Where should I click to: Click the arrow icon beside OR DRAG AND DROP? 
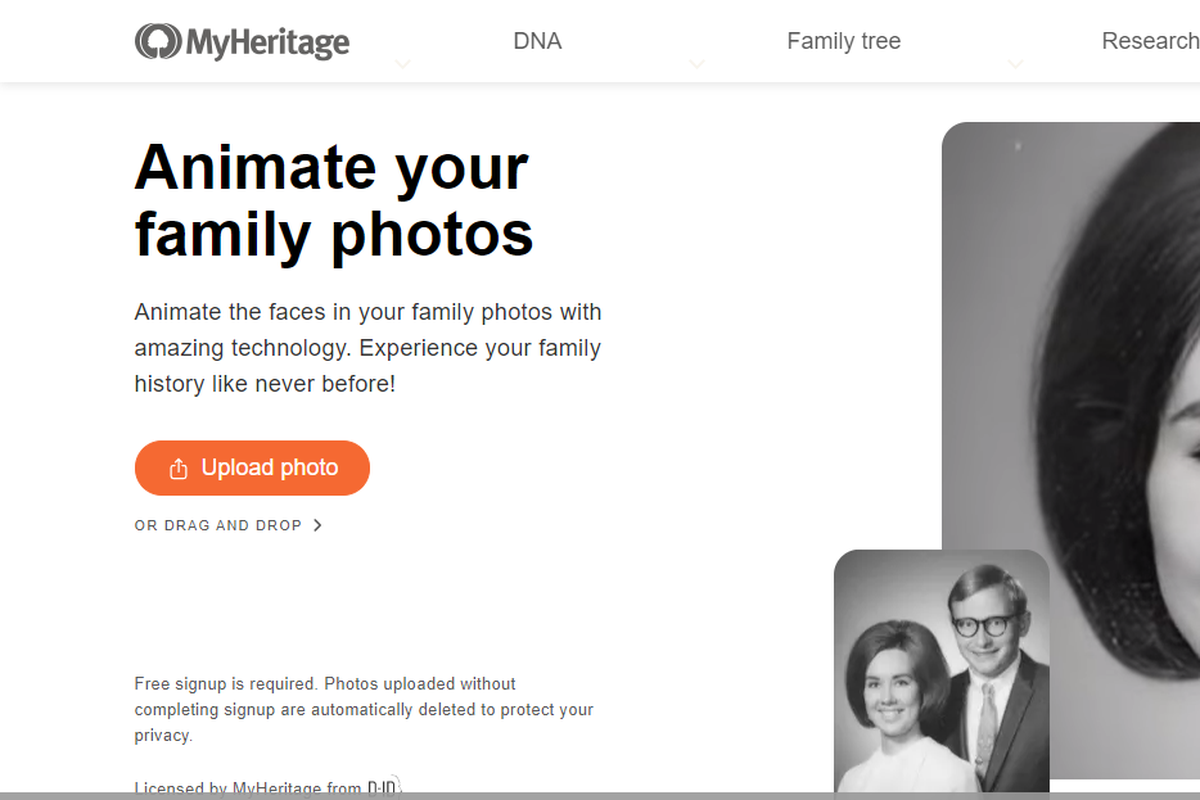point(317,525)
